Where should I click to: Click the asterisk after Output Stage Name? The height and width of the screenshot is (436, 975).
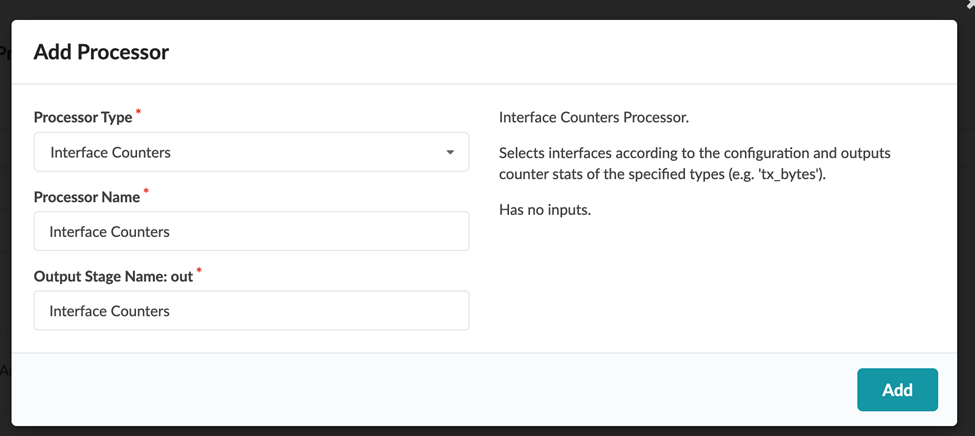tap(199, 271)
